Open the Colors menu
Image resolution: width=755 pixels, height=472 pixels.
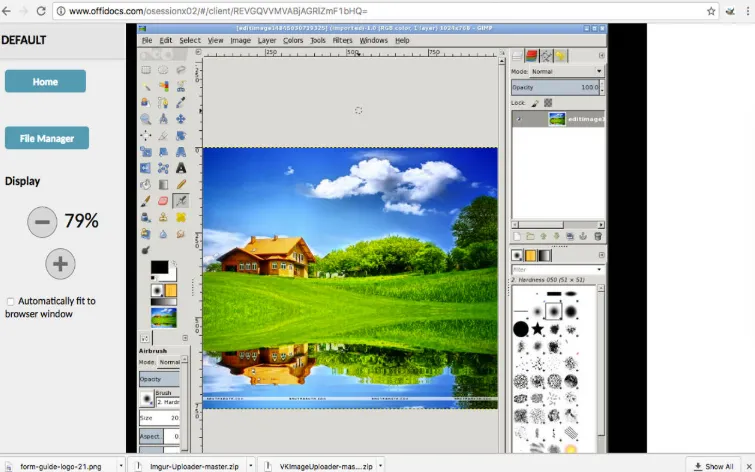click(x=293, y=40)
